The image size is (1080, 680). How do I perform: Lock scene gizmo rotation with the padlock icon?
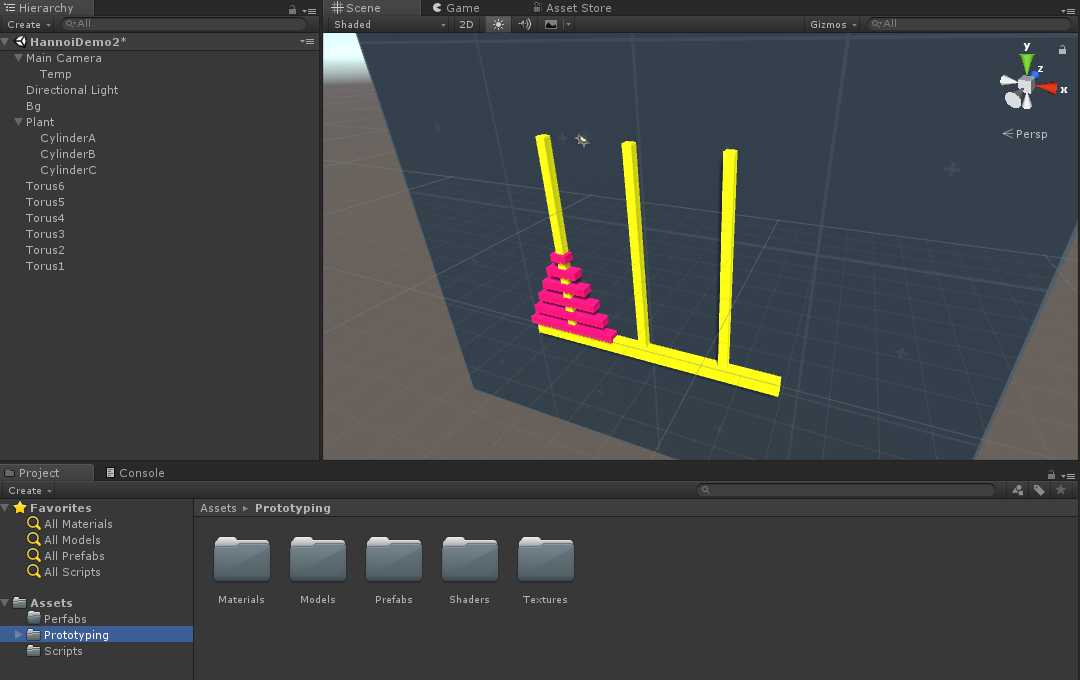(x=1062, y=50)
